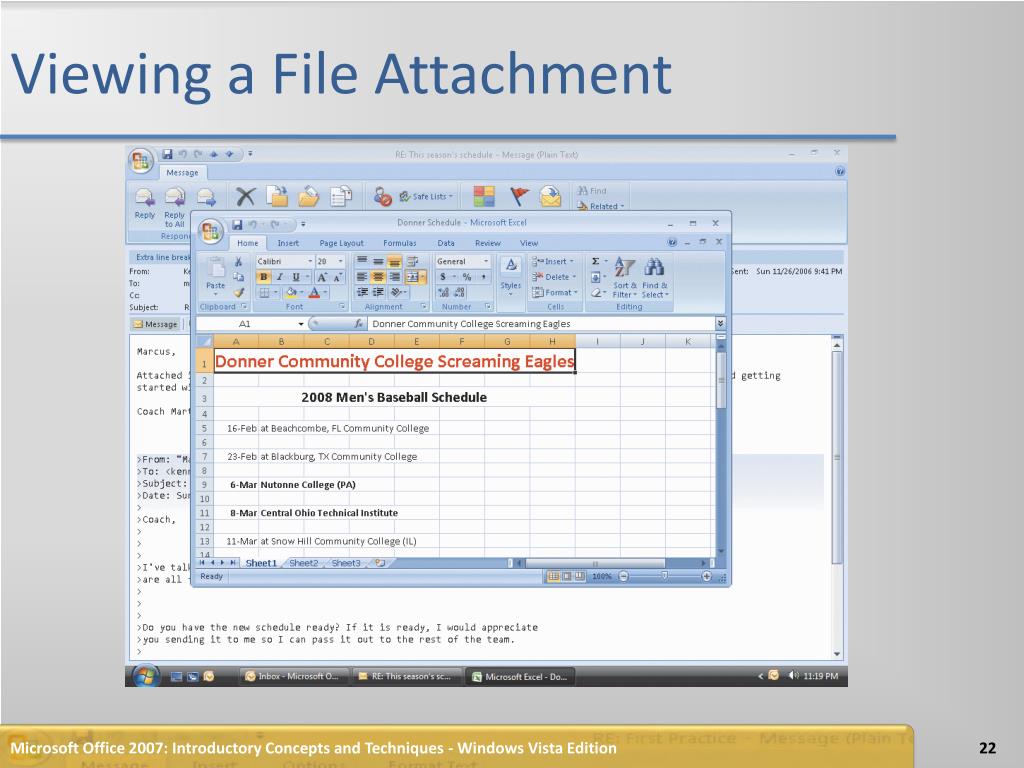Click Save in Excel quick access toolbar
1024x768 pixels.
click(x=237, y=224)
